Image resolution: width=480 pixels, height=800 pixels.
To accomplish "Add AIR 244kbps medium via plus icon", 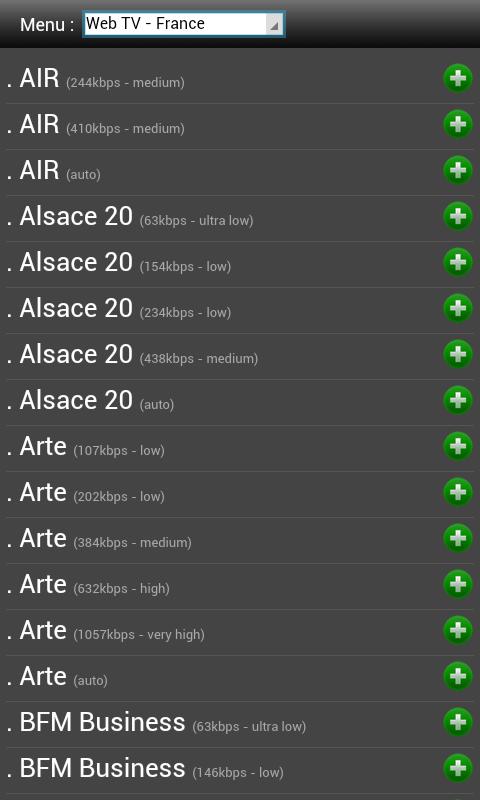I will click(x=458, y=79).
